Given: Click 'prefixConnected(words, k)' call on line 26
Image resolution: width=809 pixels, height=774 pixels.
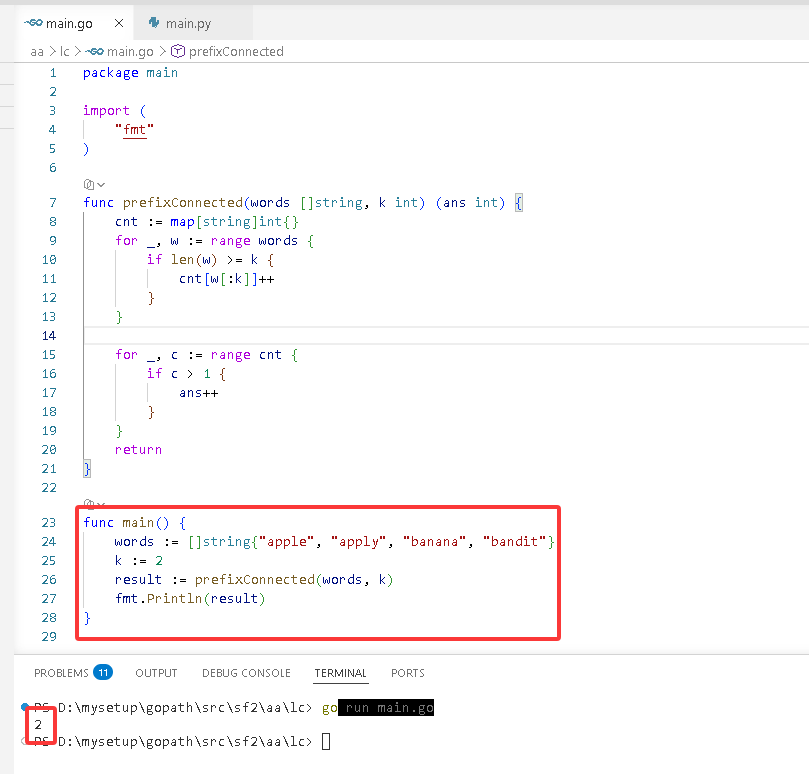Looking at the screenshot, I should click(x=294, y=580).
